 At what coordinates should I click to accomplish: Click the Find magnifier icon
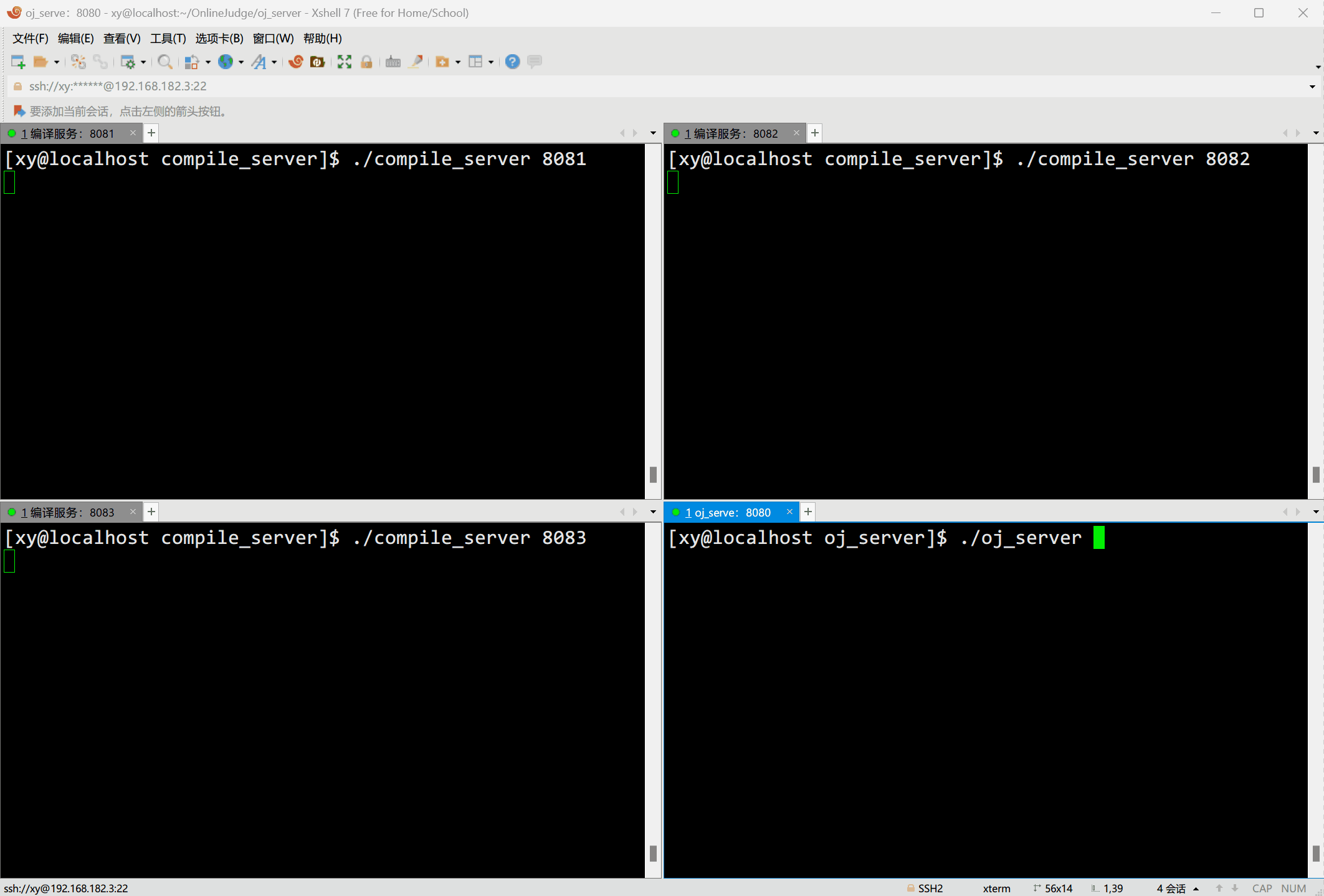pos(164,62)
